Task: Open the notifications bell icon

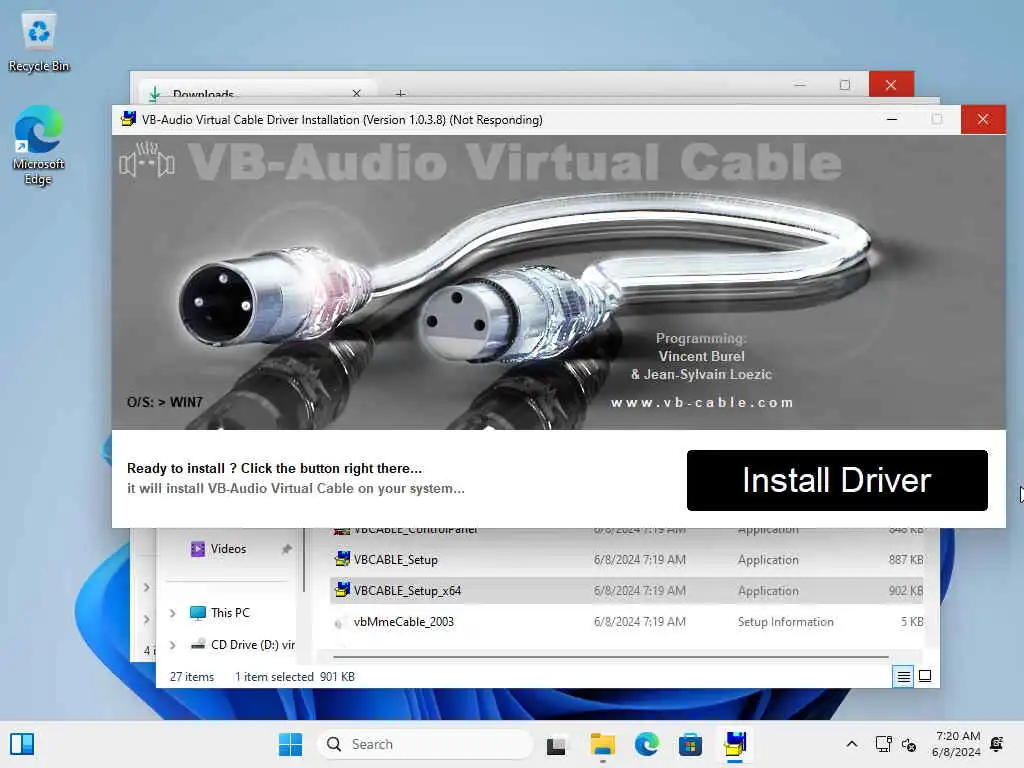Action: click(997, 744)
